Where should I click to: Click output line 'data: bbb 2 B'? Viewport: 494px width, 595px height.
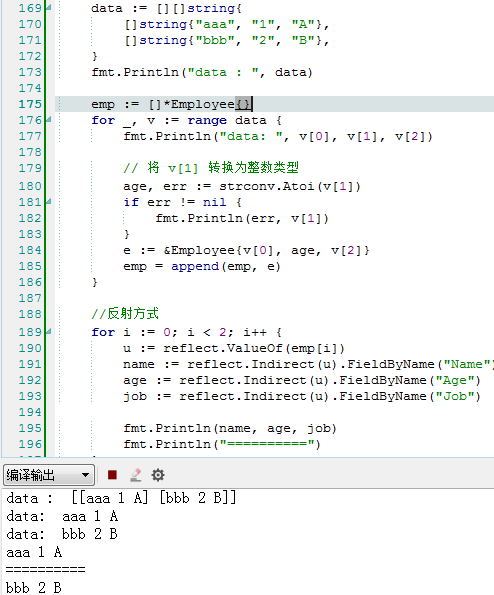[x=62, y=534]
